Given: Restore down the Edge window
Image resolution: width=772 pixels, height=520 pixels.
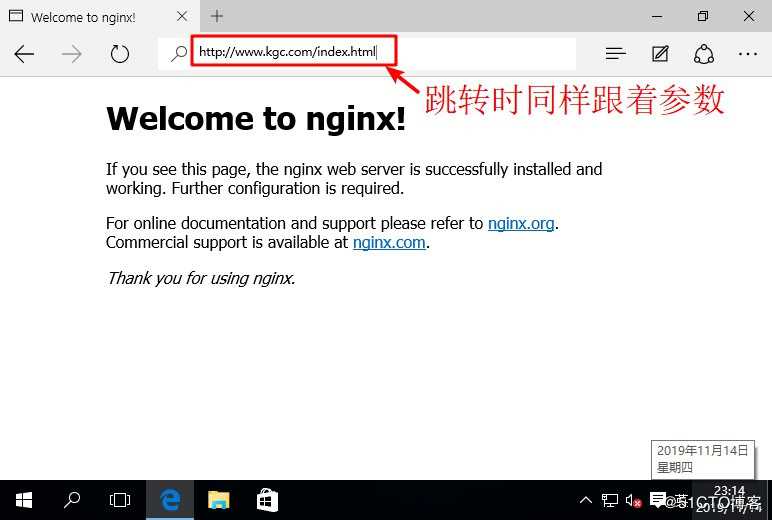Looking at the screenshot, I should pyautogui.click(x=703, y=16).
